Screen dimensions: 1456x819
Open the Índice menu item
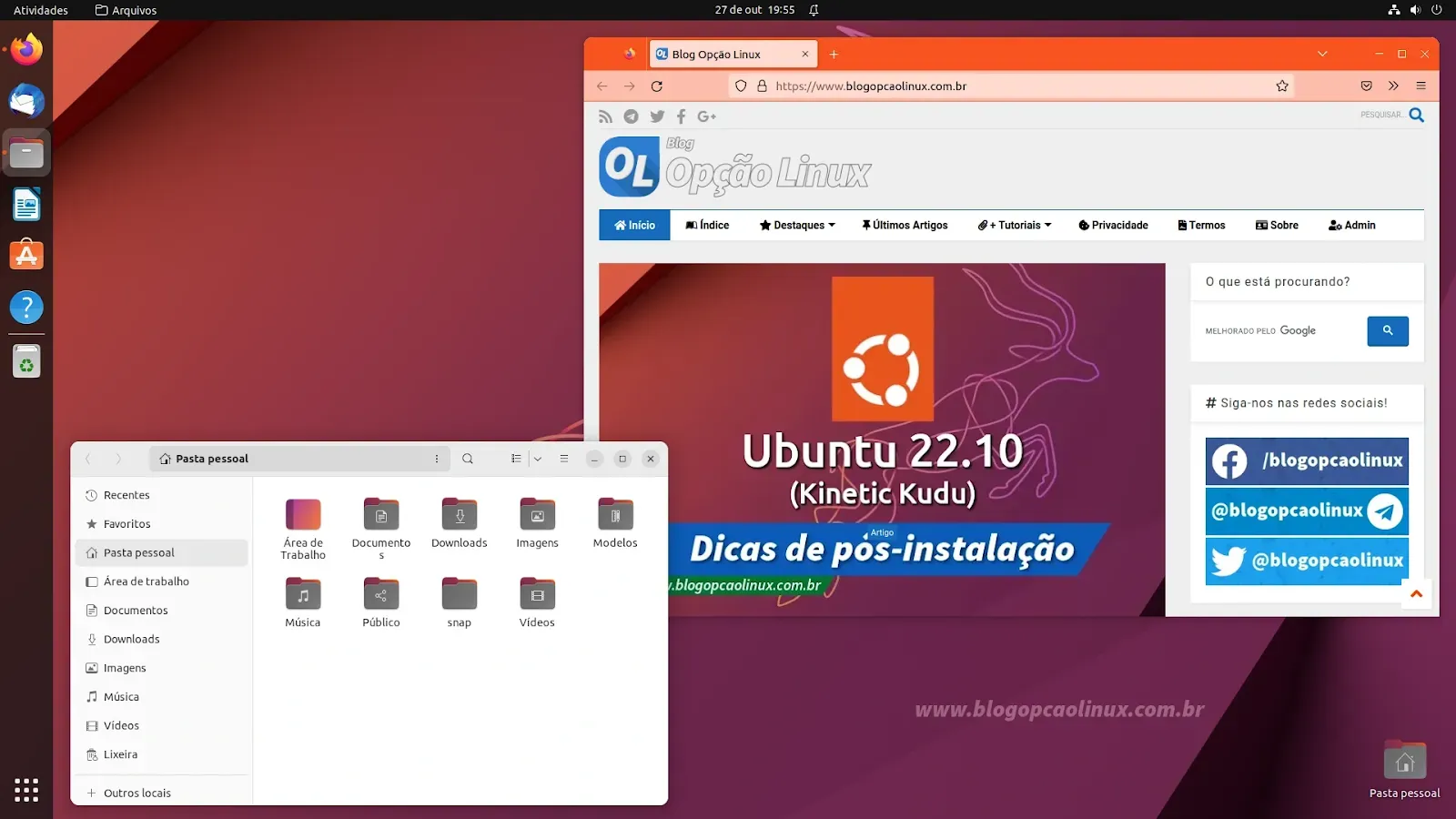tap(707, 225)
